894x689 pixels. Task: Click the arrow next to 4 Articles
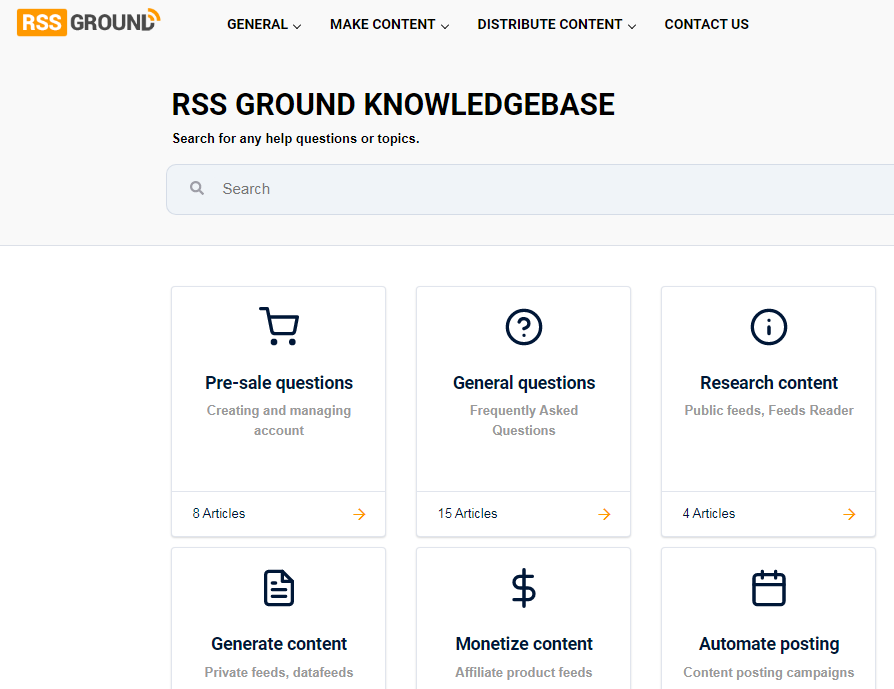[x=850, y=514]
